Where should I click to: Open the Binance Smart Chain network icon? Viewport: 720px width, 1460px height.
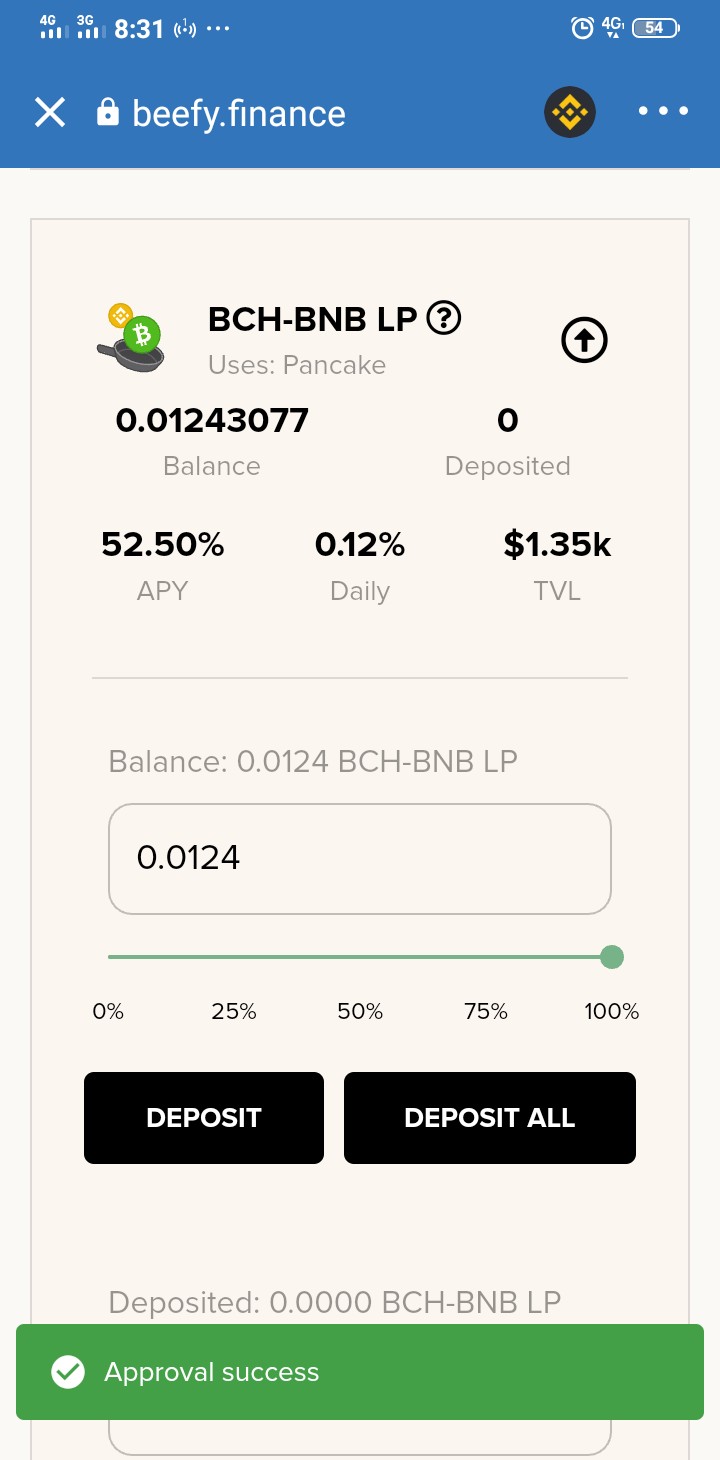[x=570, y=112]
